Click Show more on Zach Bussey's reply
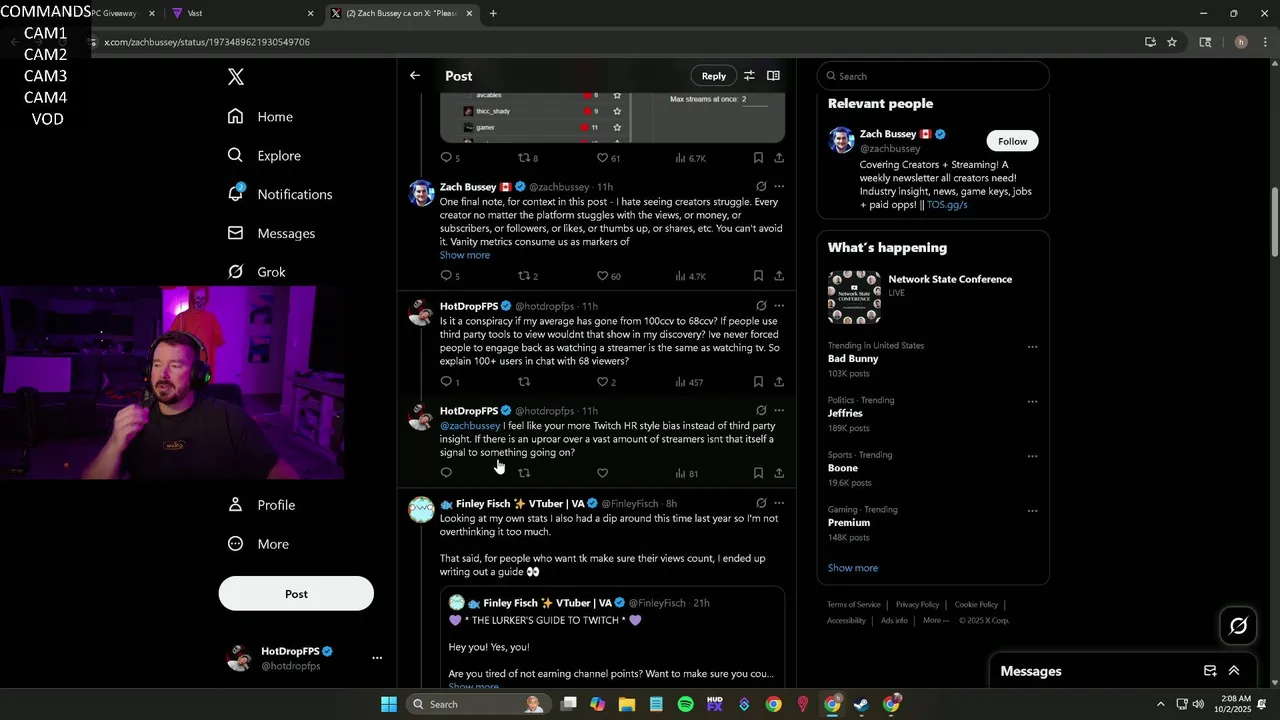This screenshot has height=720, width=1280. (x=465, y=255)
